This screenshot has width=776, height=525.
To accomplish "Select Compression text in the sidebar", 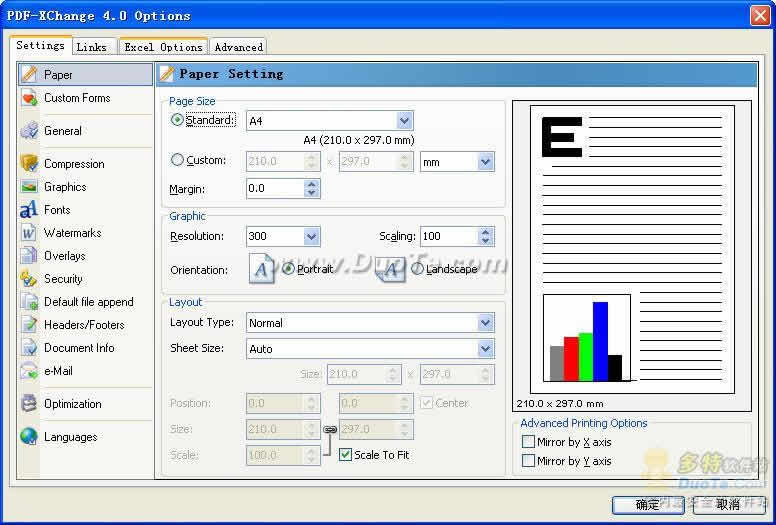I will [x=74, y=164].
